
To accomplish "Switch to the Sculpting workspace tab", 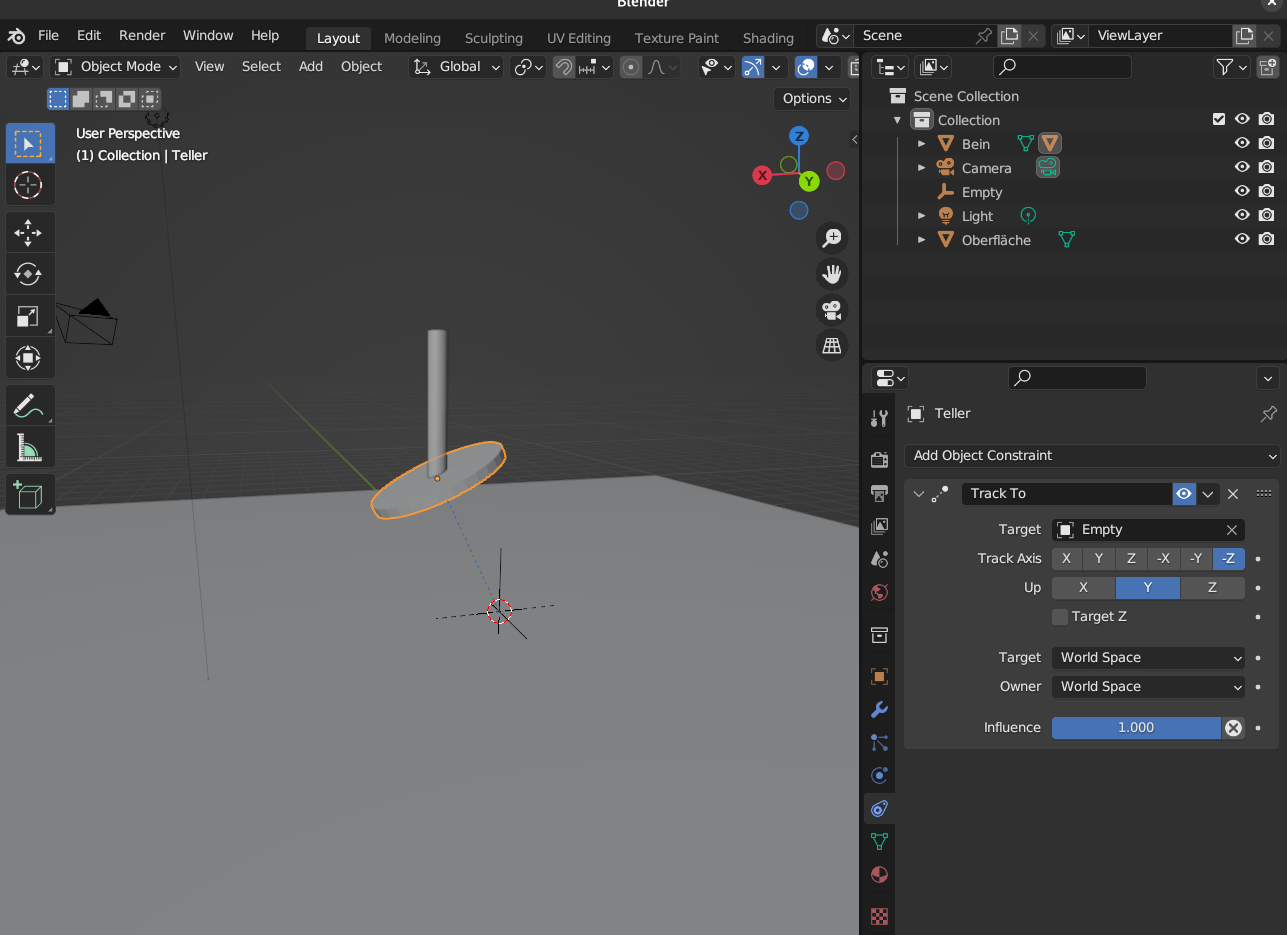I will pos(493,38).
